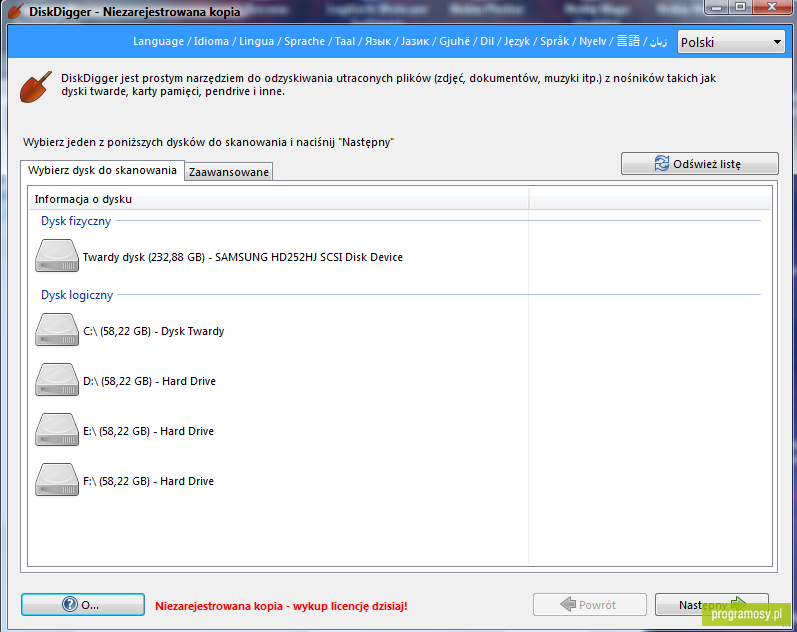Click the E:\ drive icon
This screenshot has width=797, height=632.
coord(57,430)
